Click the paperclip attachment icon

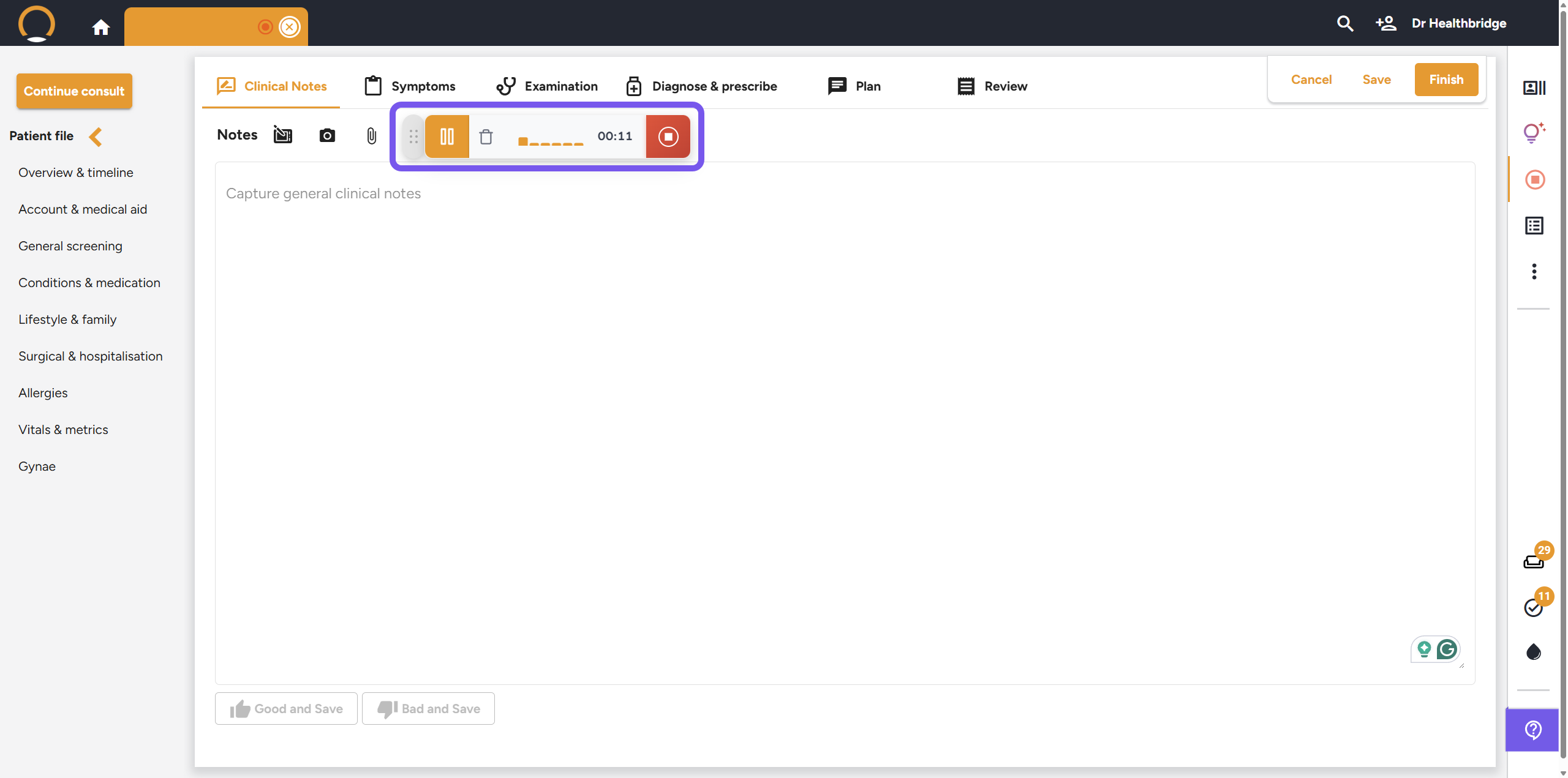(x=371, y=135)
